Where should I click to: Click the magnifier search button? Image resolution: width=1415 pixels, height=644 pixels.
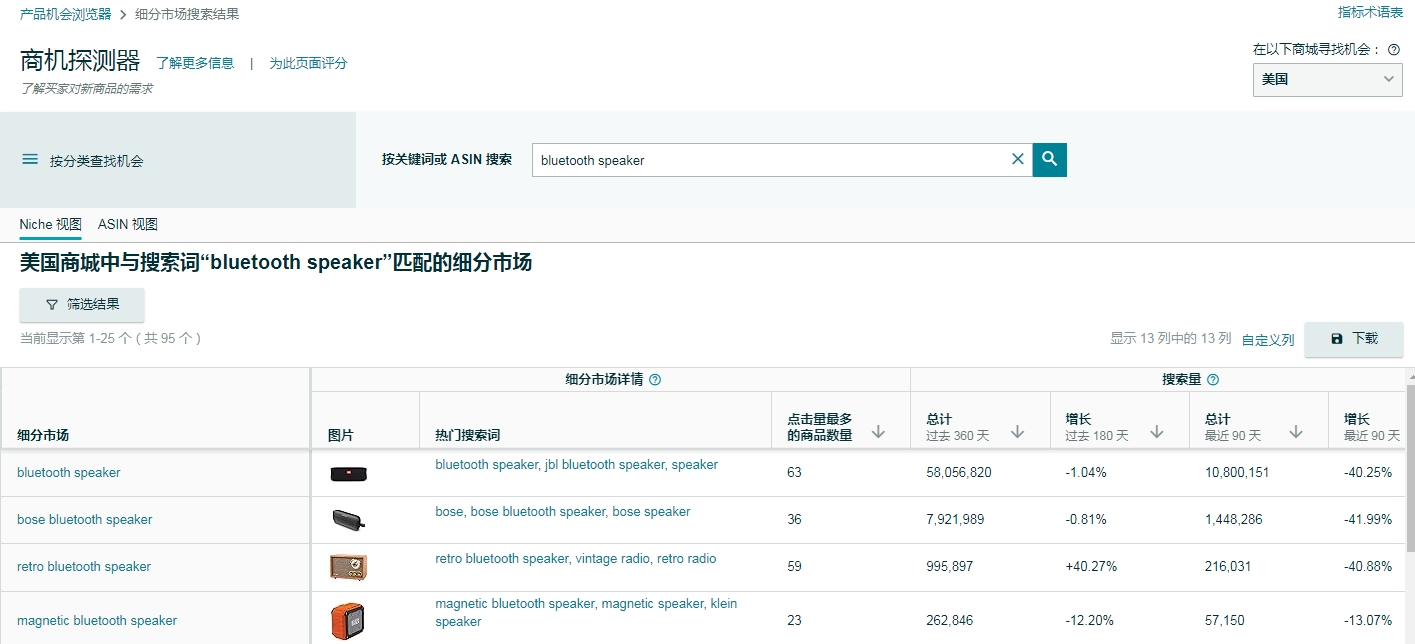click(1049, 160)
